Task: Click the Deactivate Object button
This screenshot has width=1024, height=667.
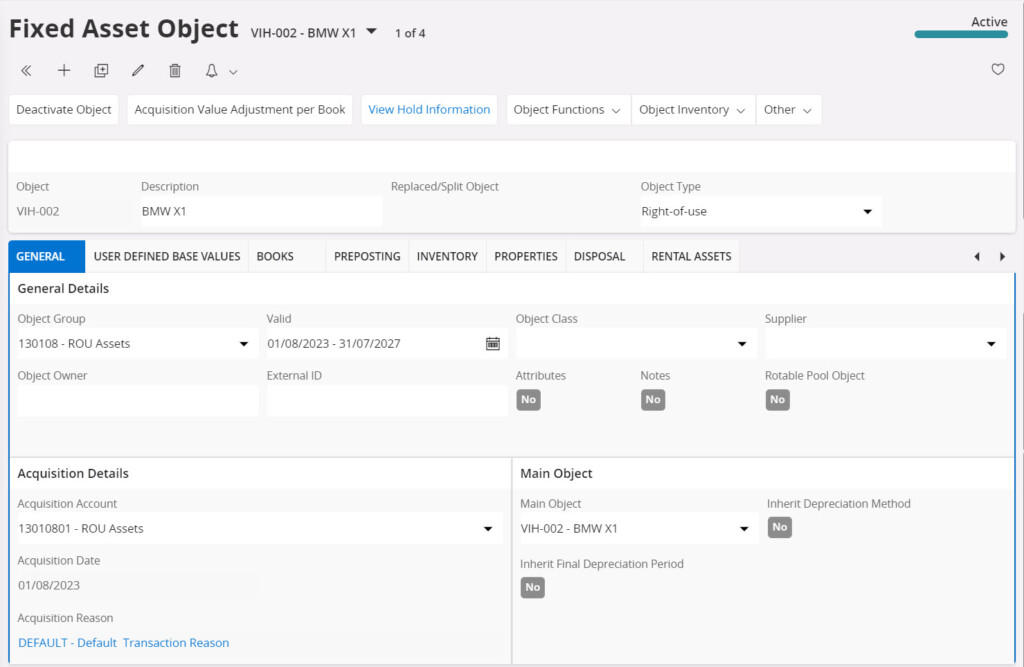Action: tap(64, 110)
